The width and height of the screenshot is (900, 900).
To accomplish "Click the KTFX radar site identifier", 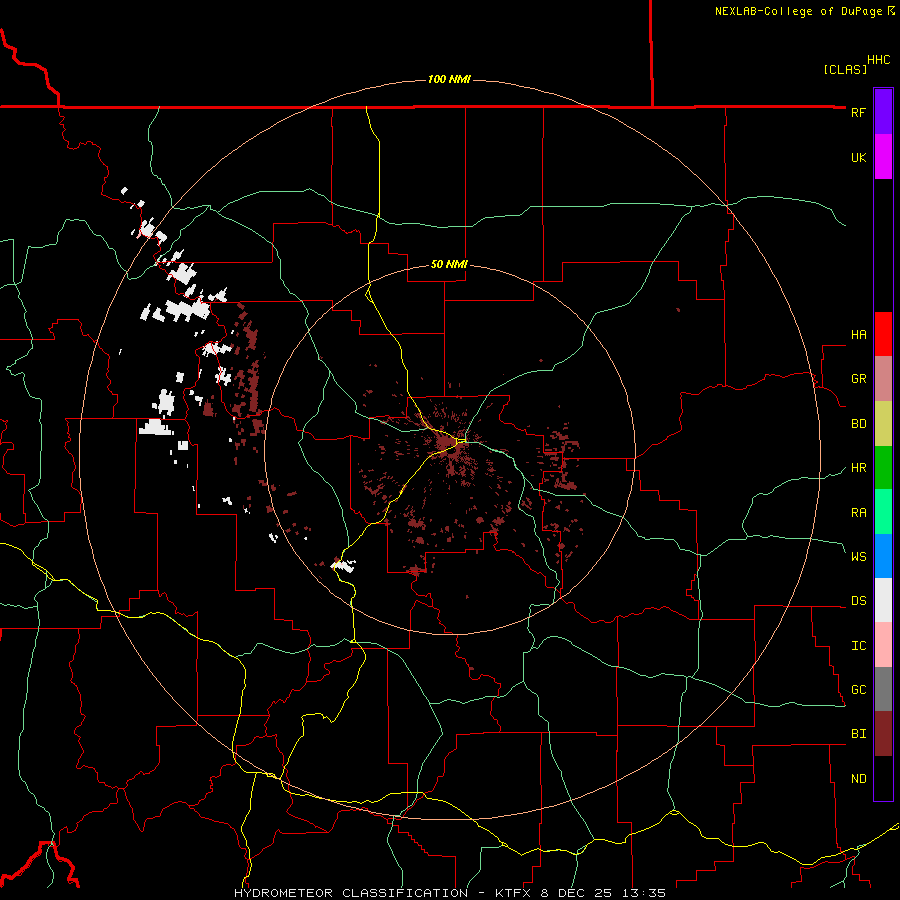I will tap(513, 893).
